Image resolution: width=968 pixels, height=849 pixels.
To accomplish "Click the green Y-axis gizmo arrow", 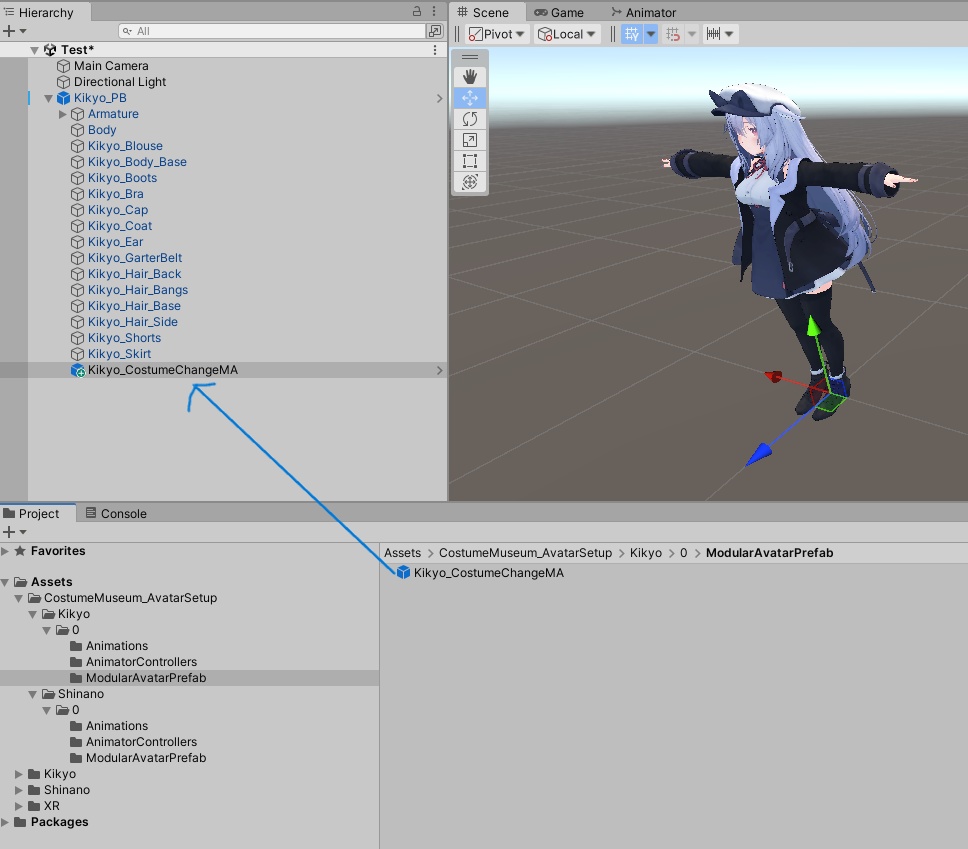I will click(815, 326).
